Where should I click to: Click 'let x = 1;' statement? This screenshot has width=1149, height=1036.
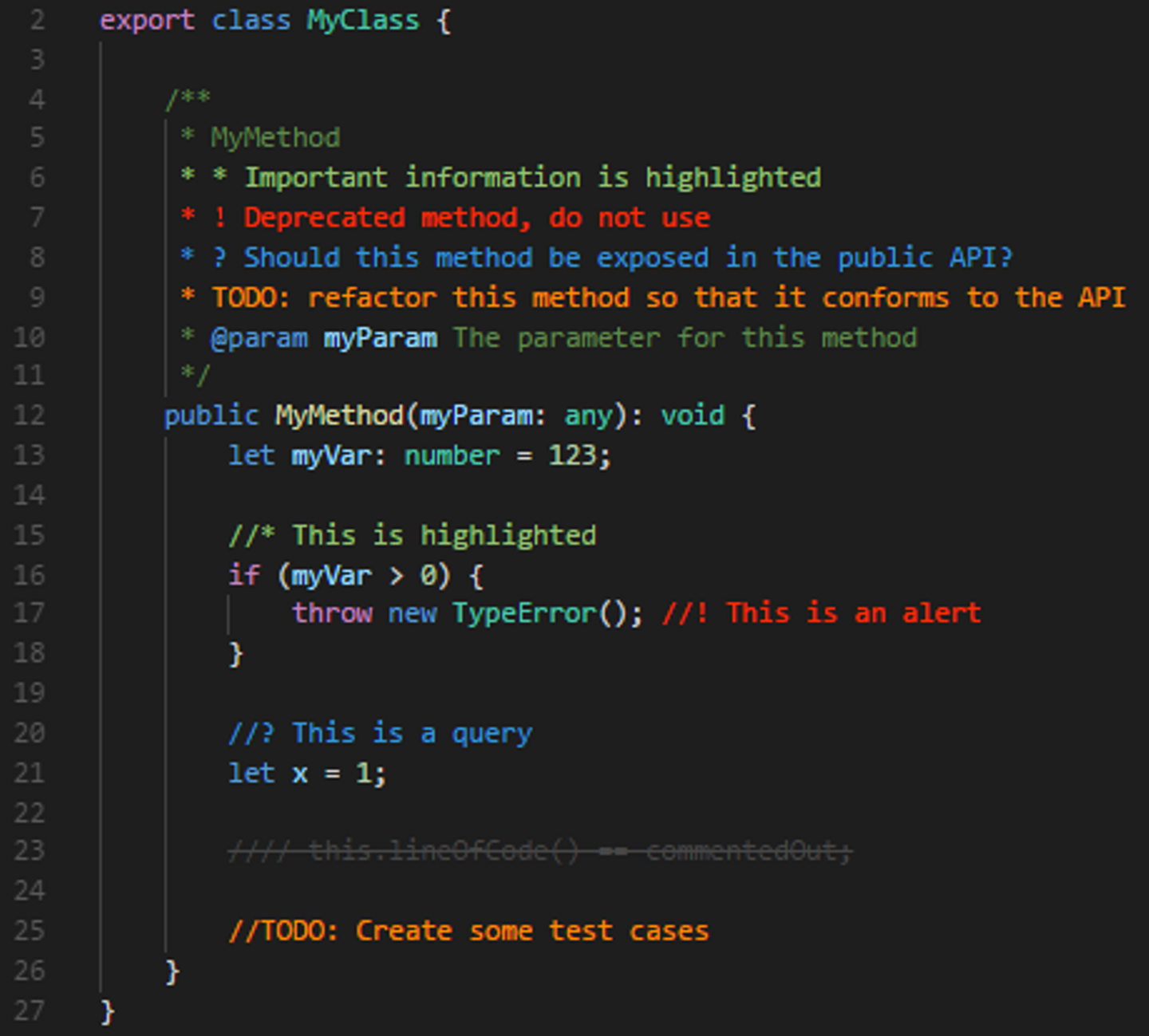(307, 773)
